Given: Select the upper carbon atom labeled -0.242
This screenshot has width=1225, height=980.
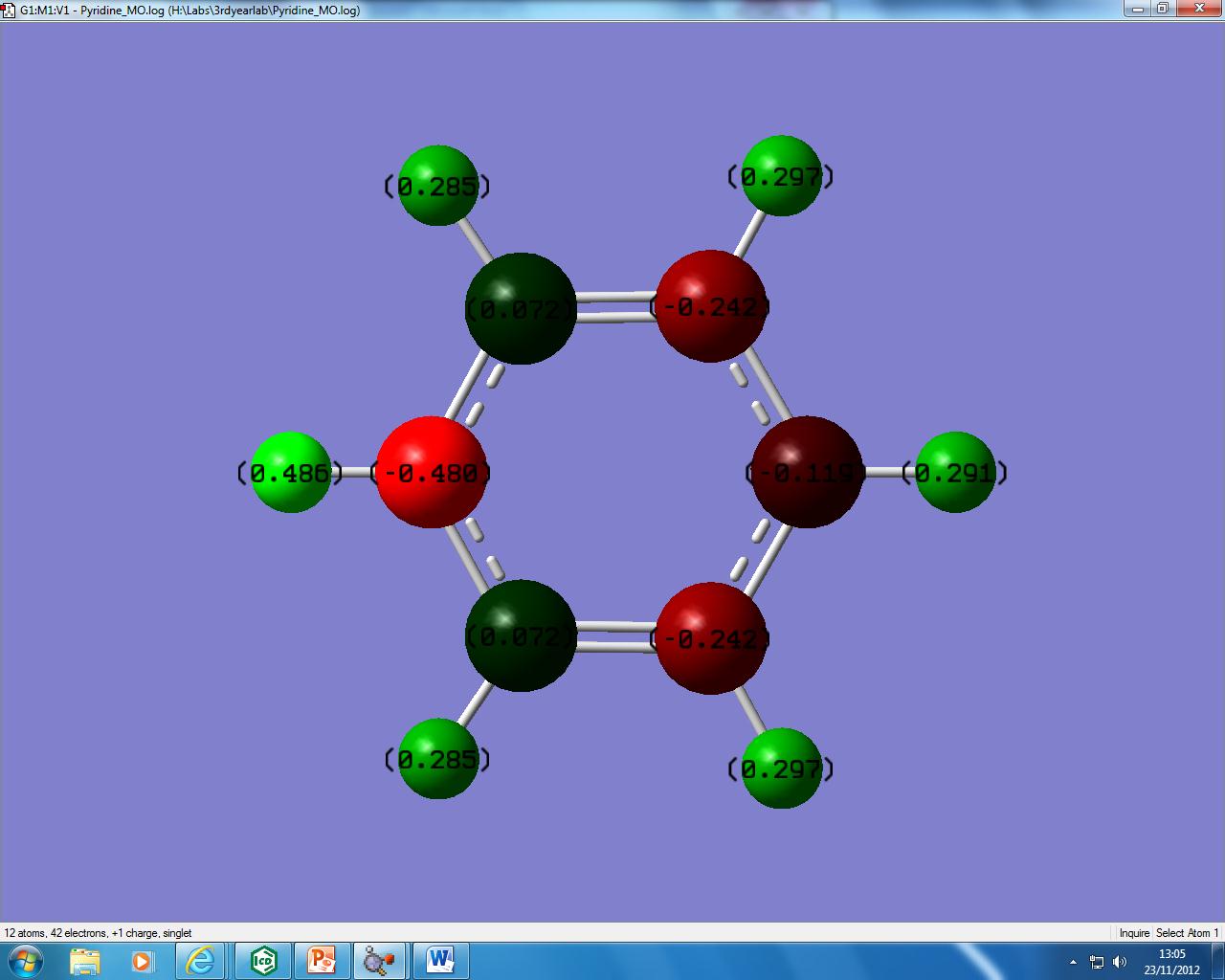Looking at the screenshot, I should click(x=711, y=306).
